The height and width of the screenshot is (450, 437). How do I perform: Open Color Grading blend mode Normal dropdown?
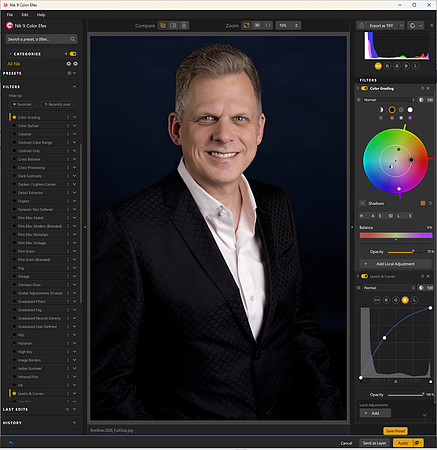click(389, 100)
